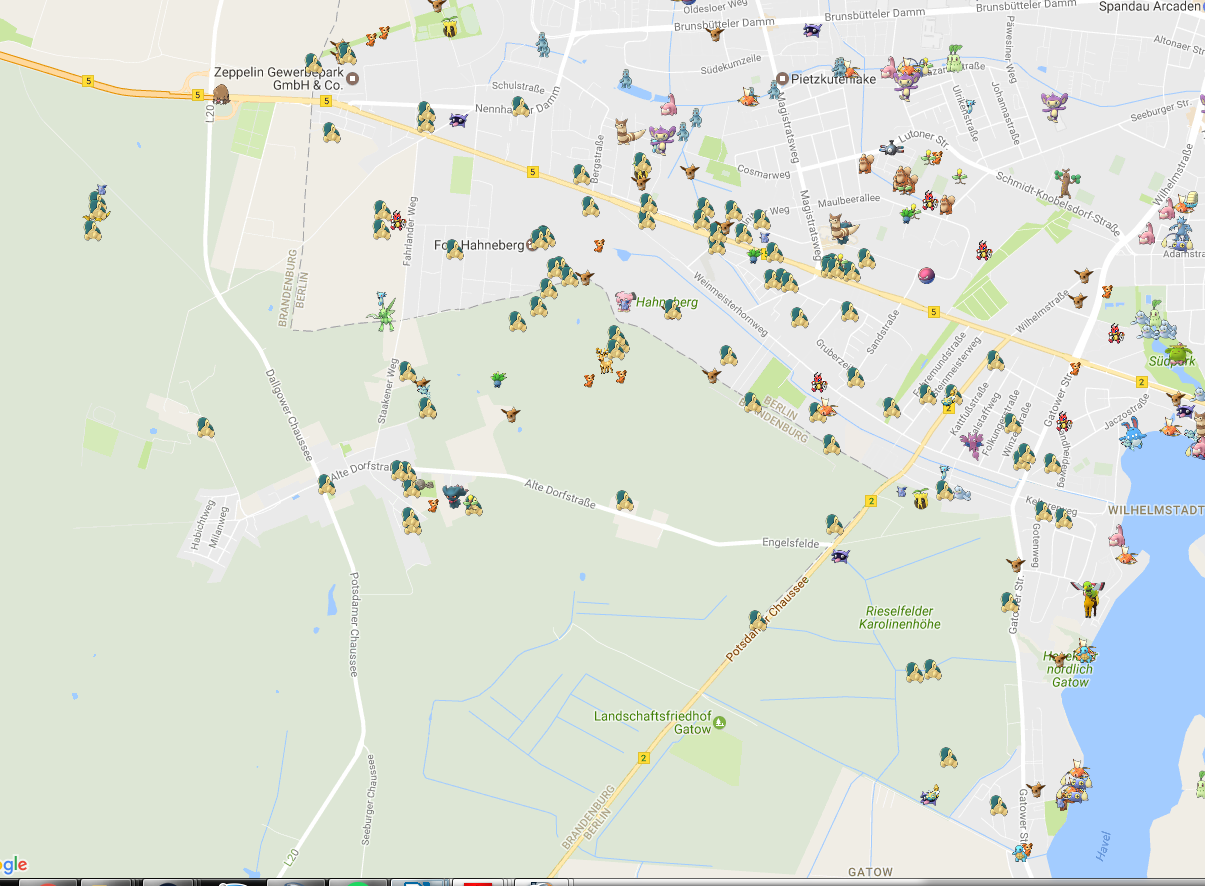1205x886 pixels.
Task: Select the Cyndaquil on Alte Dorfstraße near Engelsfelde
Action: pos(625,499)
